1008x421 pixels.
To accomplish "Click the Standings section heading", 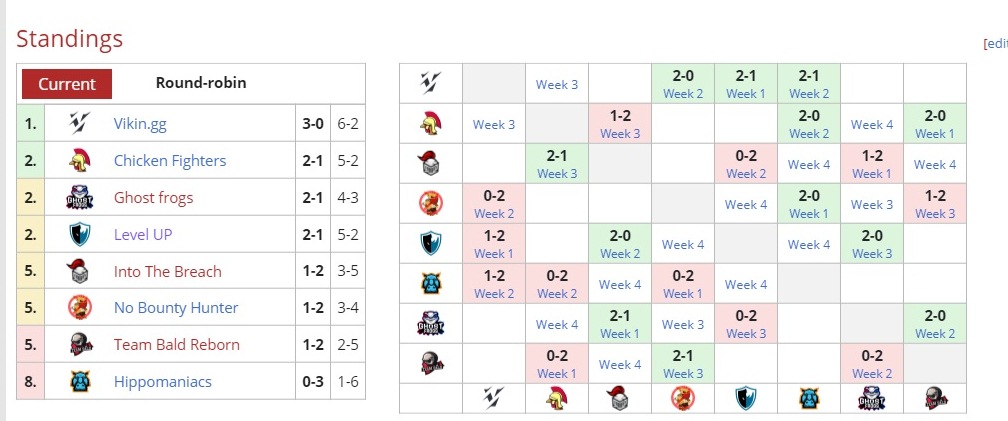I will tap(69, 39).
